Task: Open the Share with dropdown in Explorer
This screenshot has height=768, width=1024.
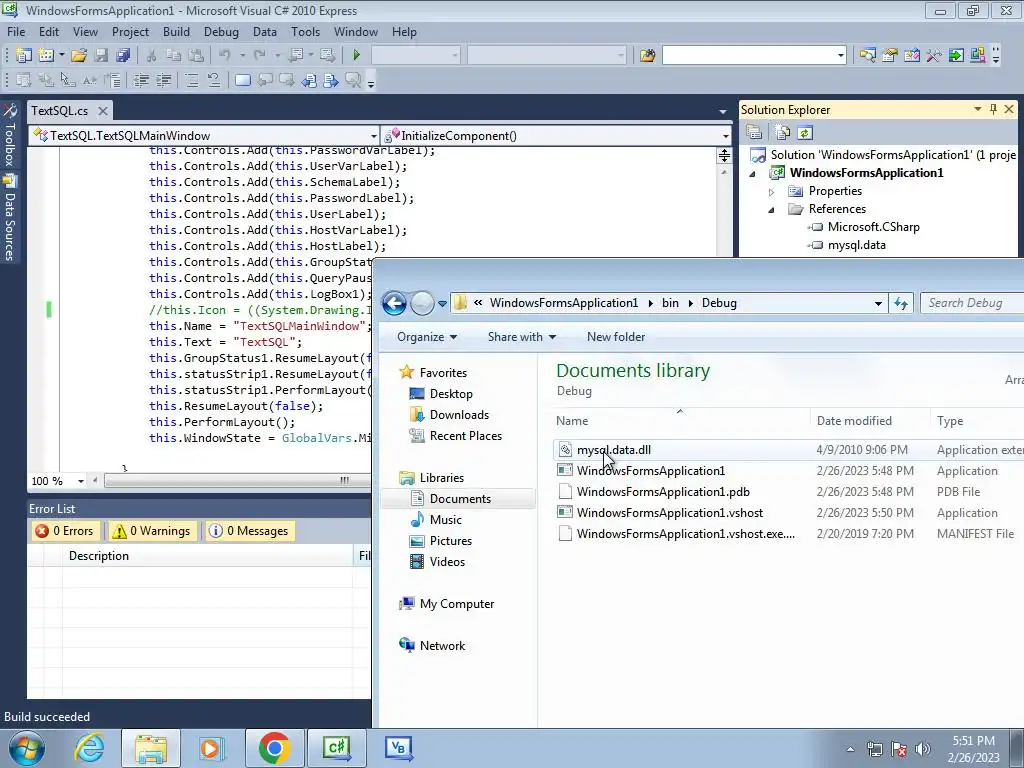Action: (x=522, y=337)
